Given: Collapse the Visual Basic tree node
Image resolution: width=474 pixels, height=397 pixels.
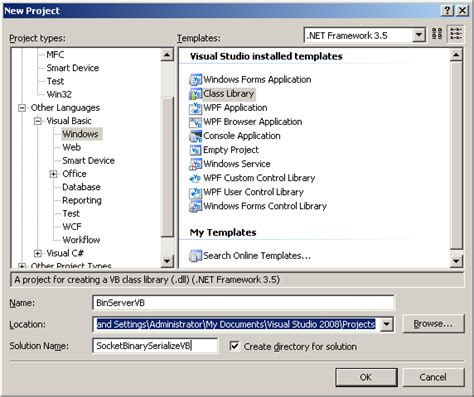Looking at the screenshot, I should 38,121.
